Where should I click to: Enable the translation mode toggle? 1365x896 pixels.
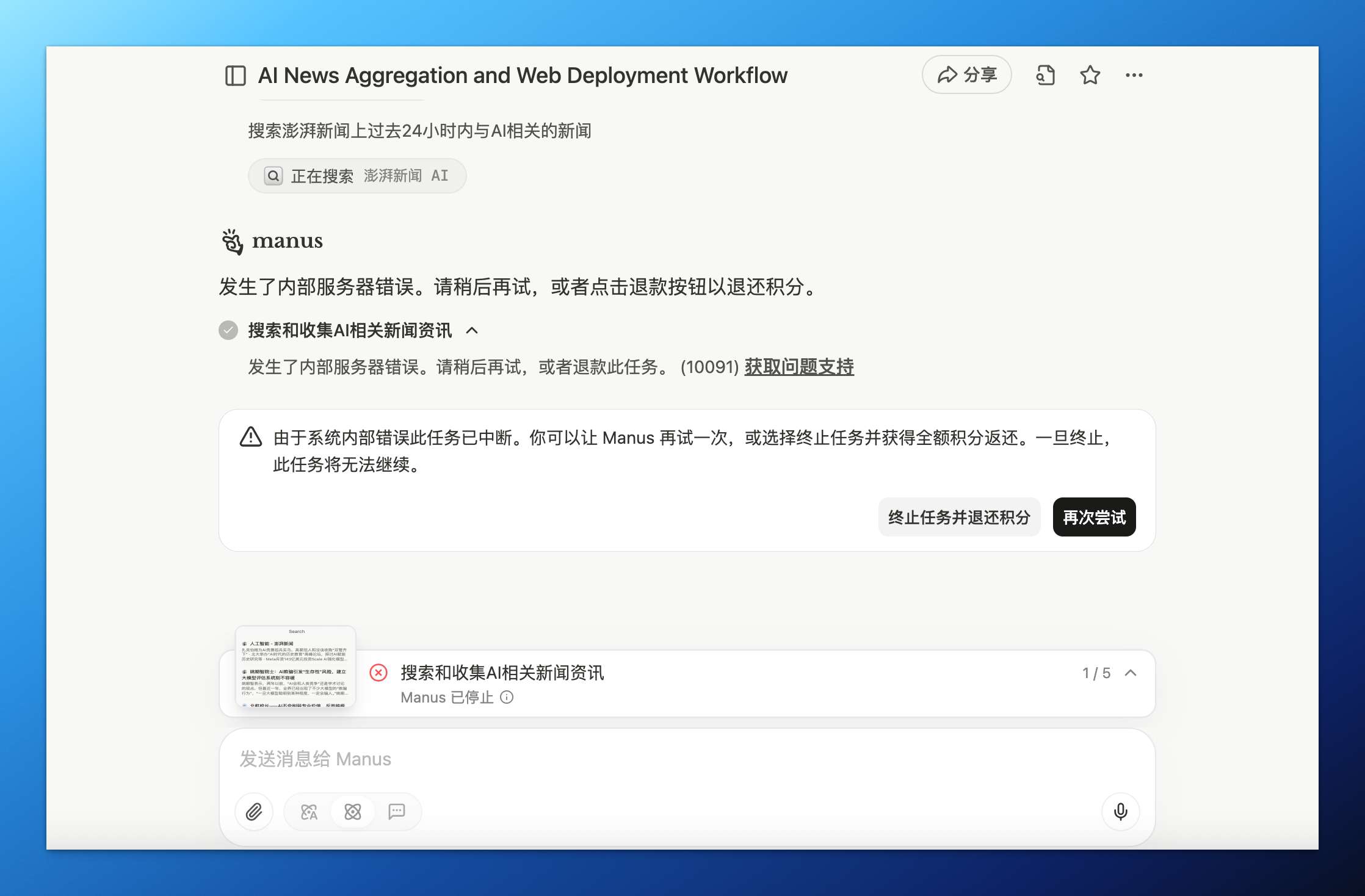[x=308, y=812]
